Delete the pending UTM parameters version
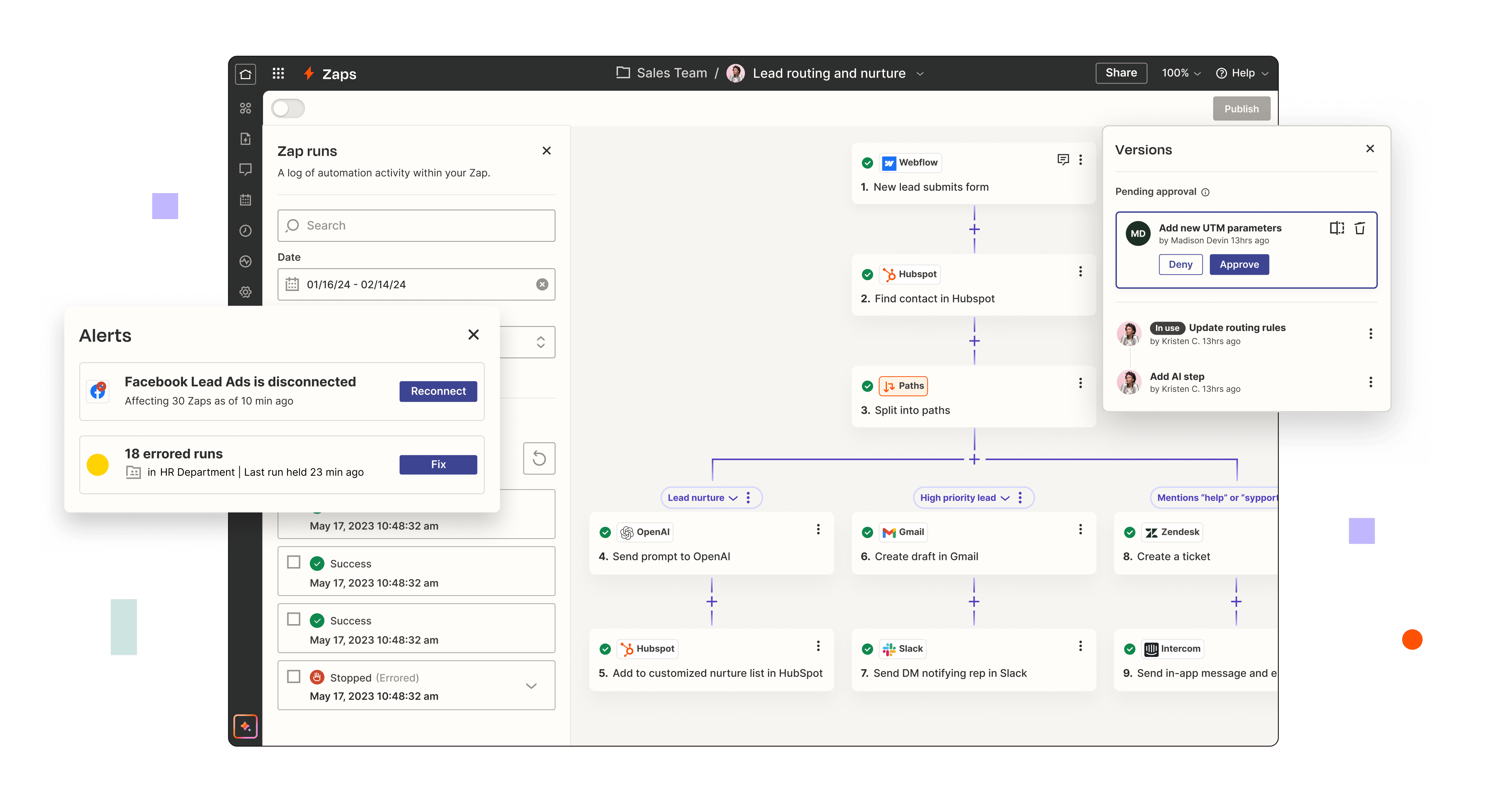 point(1359,228)
